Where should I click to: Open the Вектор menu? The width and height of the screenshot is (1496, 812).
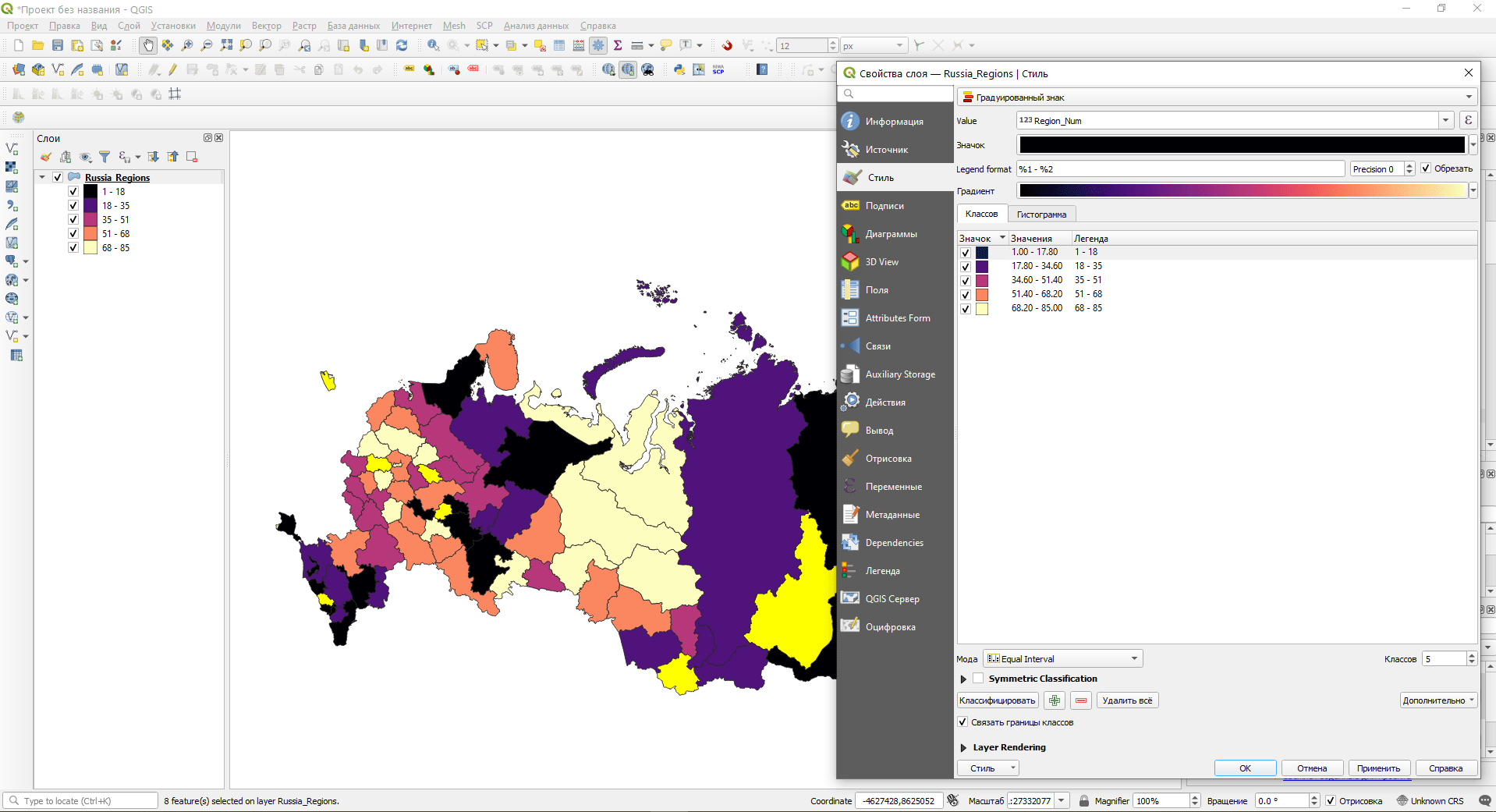266,26
